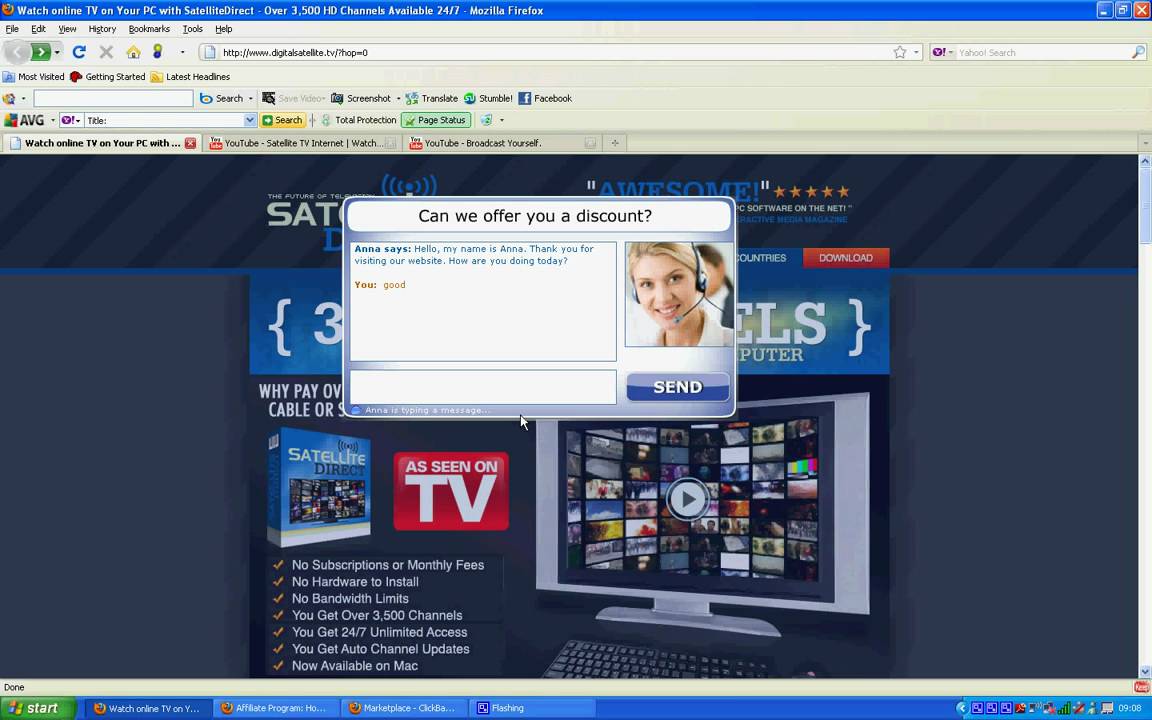Open the AVG Title combo box dropdown
This screenshot has height=720, width=1152.
coord(250,120)
